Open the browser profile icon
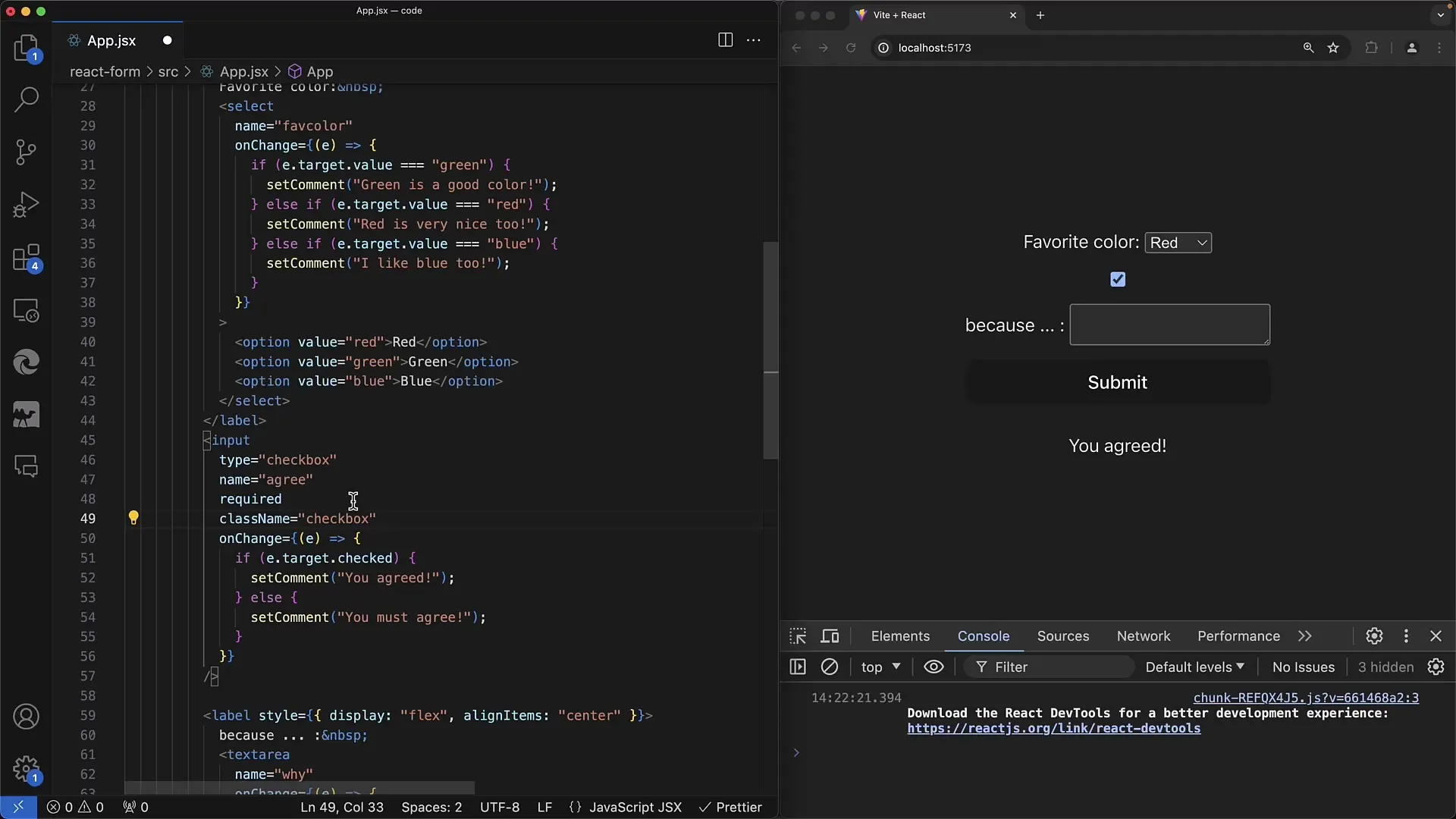This screenshot has height=819, width=1456. click(x=1411, y=48)
